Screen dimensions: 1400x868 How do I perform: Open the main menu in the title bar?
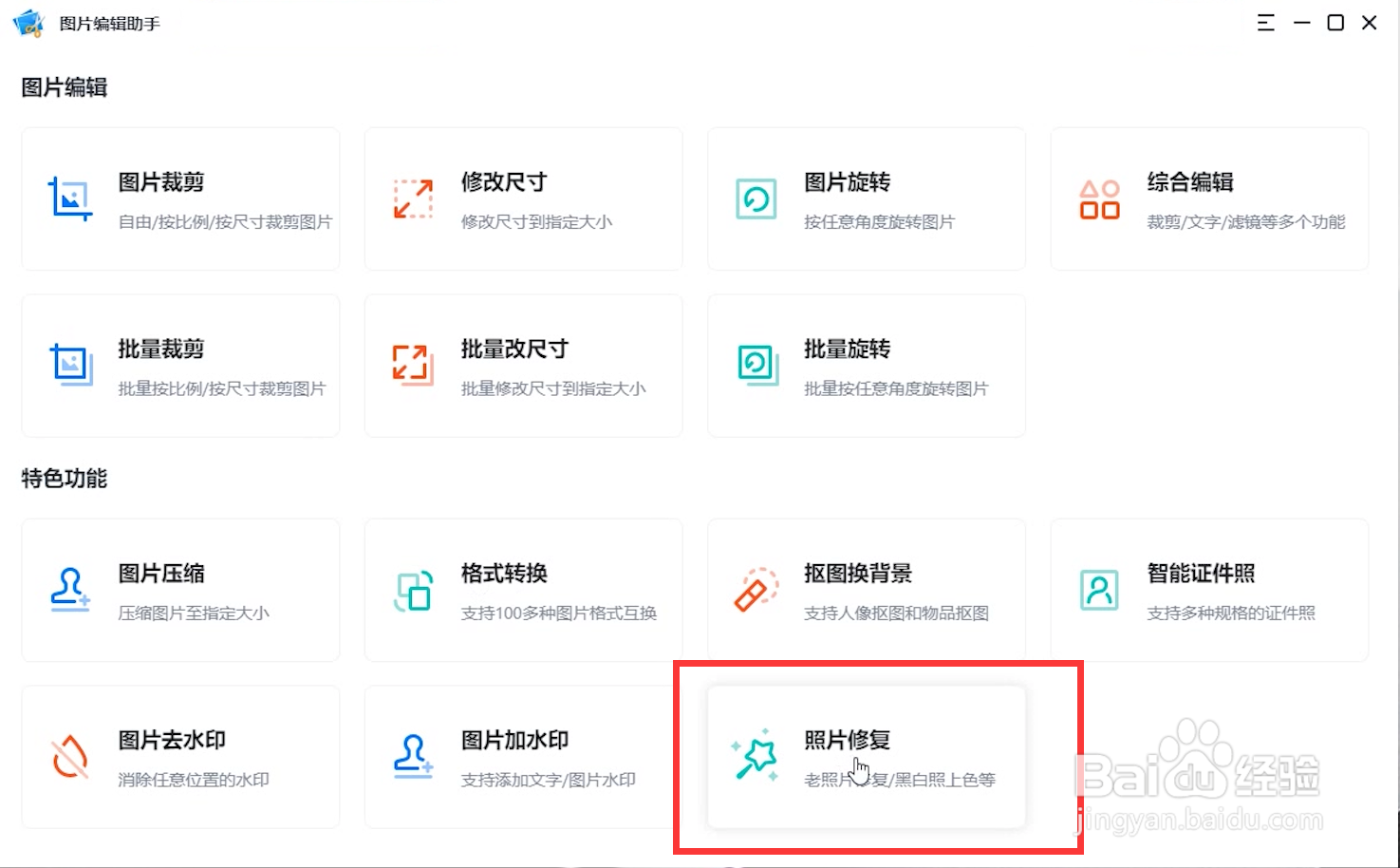(x=1265, y=22)
